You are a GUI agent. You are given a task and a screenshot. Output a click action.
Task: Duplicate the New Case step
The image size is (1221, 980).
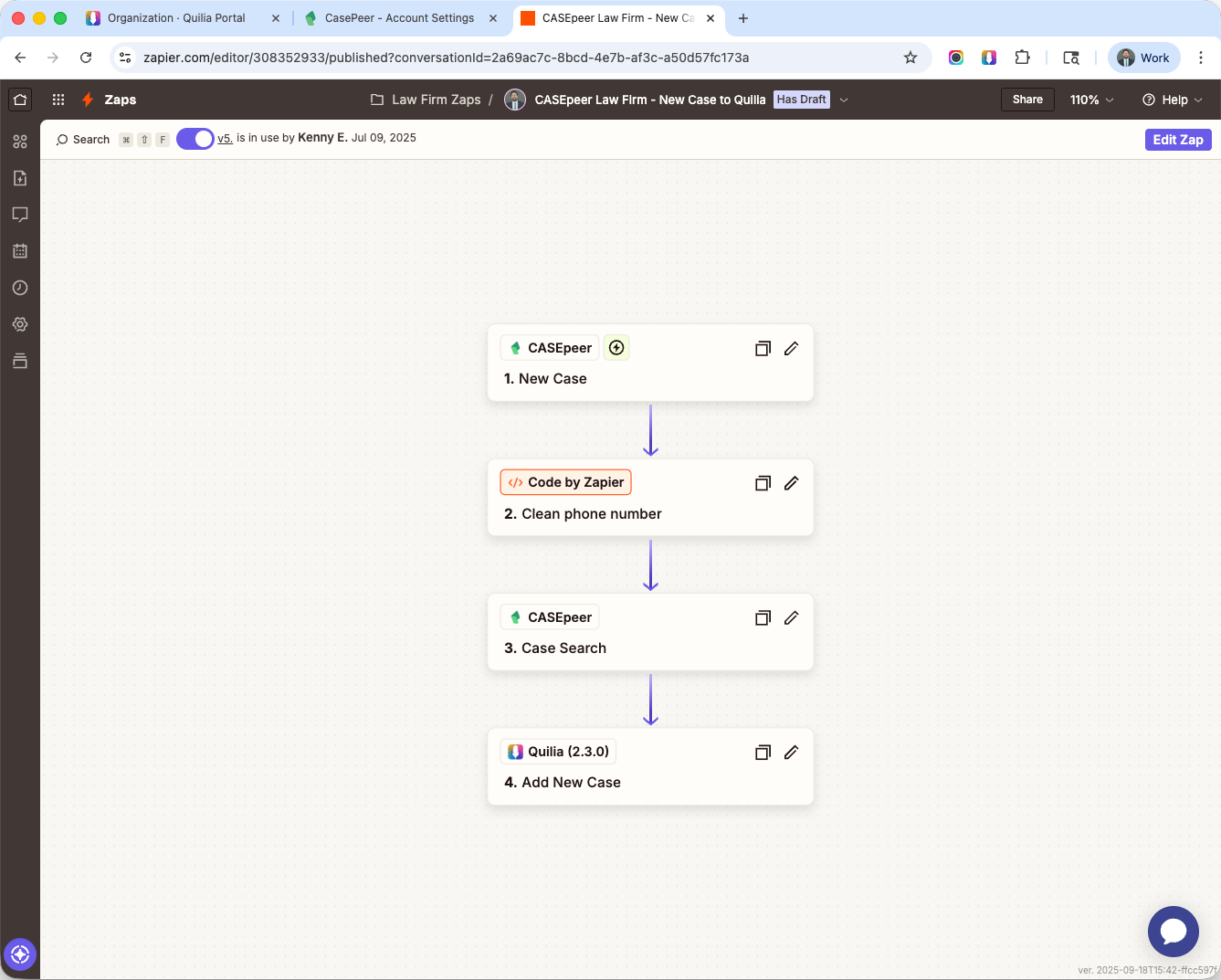(763, 348)
